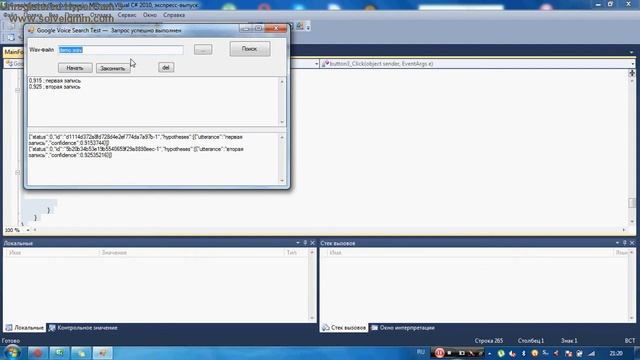
Task: Collapse the lower code outlining marker in editor margin
Action: [x=18, y=173]
